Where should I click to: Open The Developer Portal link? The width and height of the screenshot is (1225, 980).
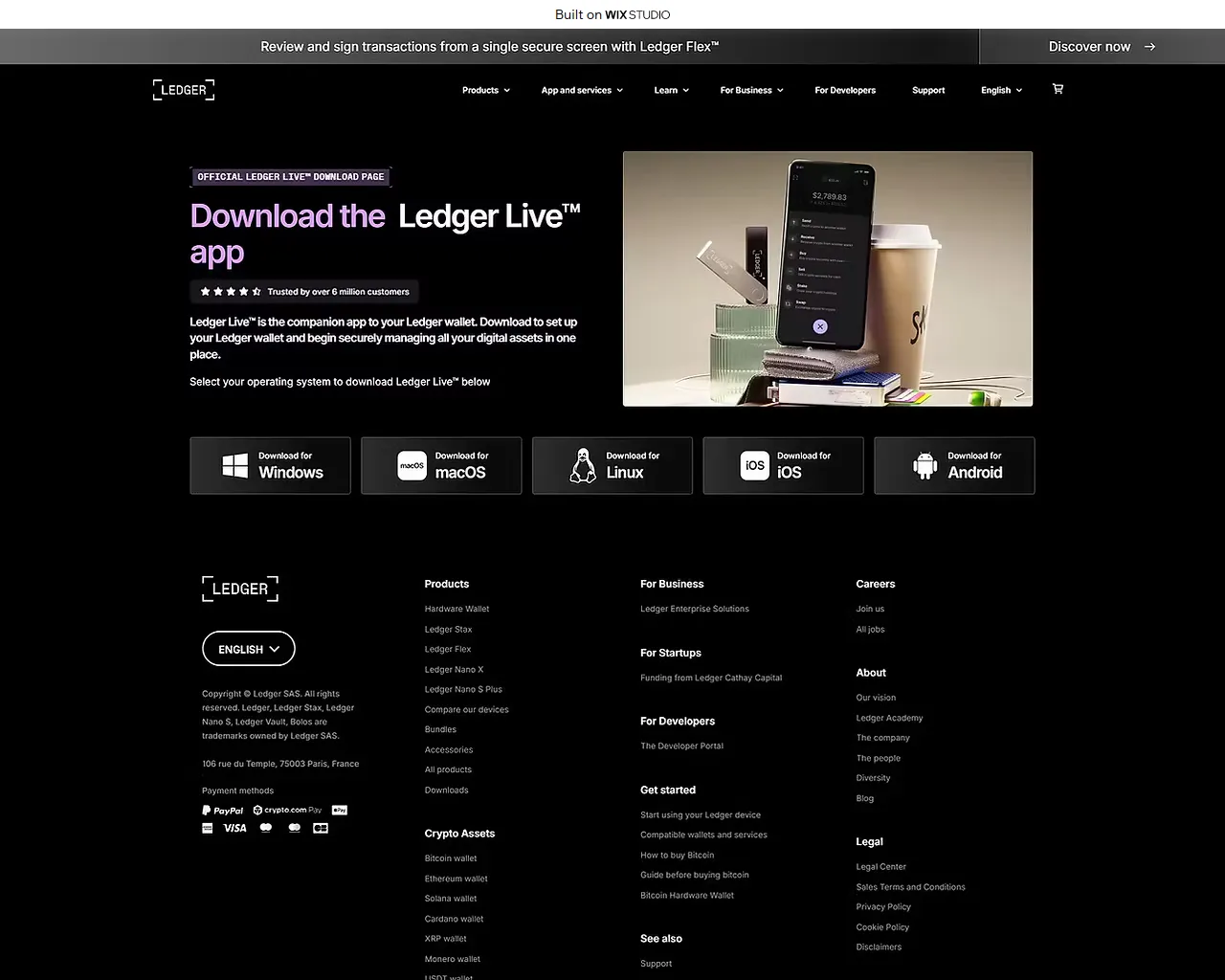pos(681,746)
